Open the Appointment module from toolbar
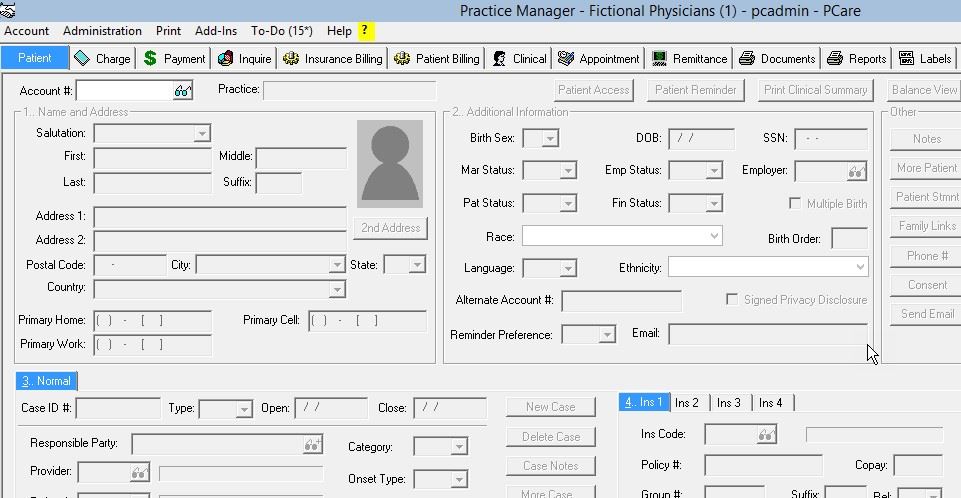Screen dimensions: 961x498 click(x=598, y=59)
